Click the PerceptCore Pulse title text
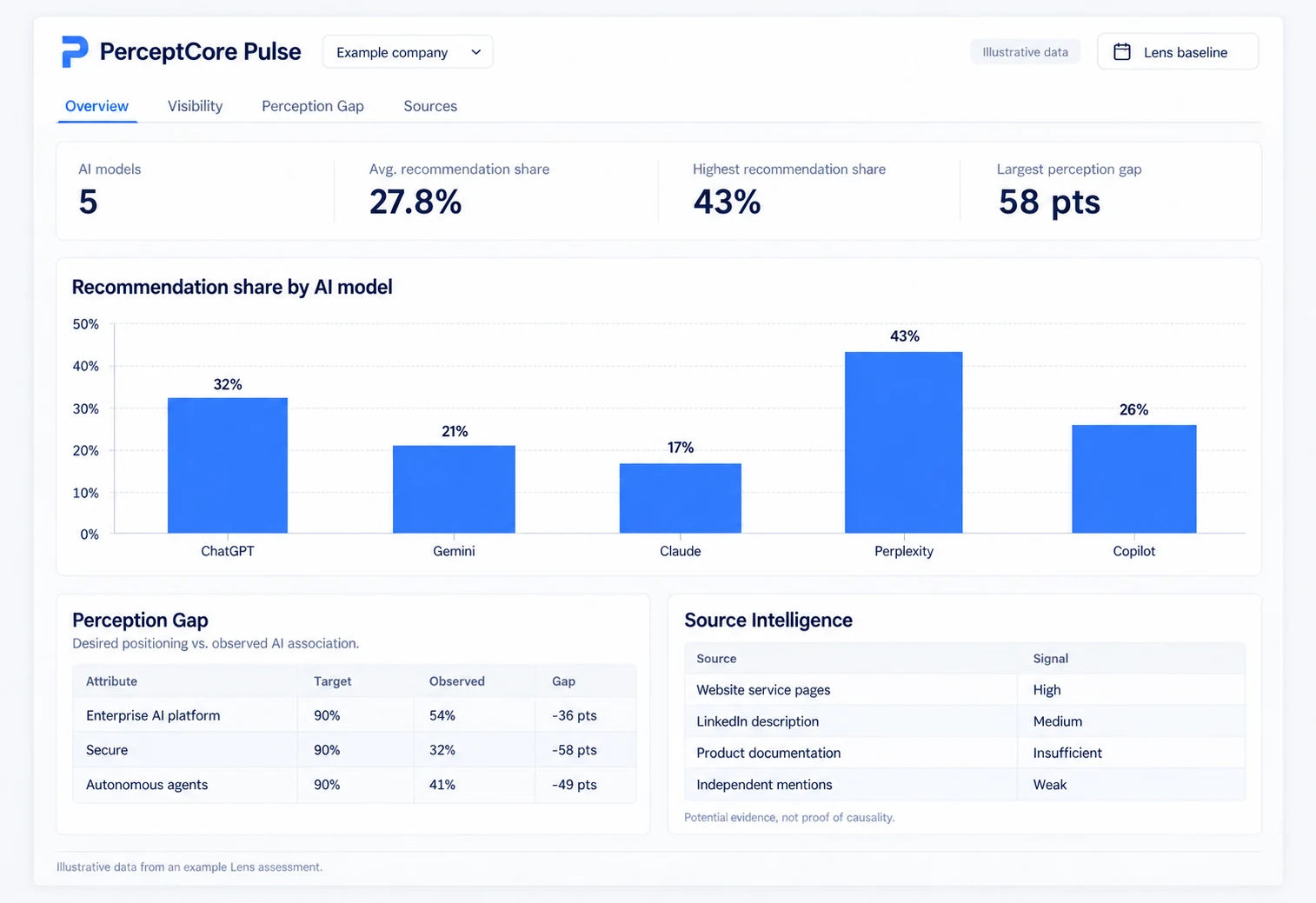Screen dimensions: 1316x903 pyautogui.click(x=201, y=52)
